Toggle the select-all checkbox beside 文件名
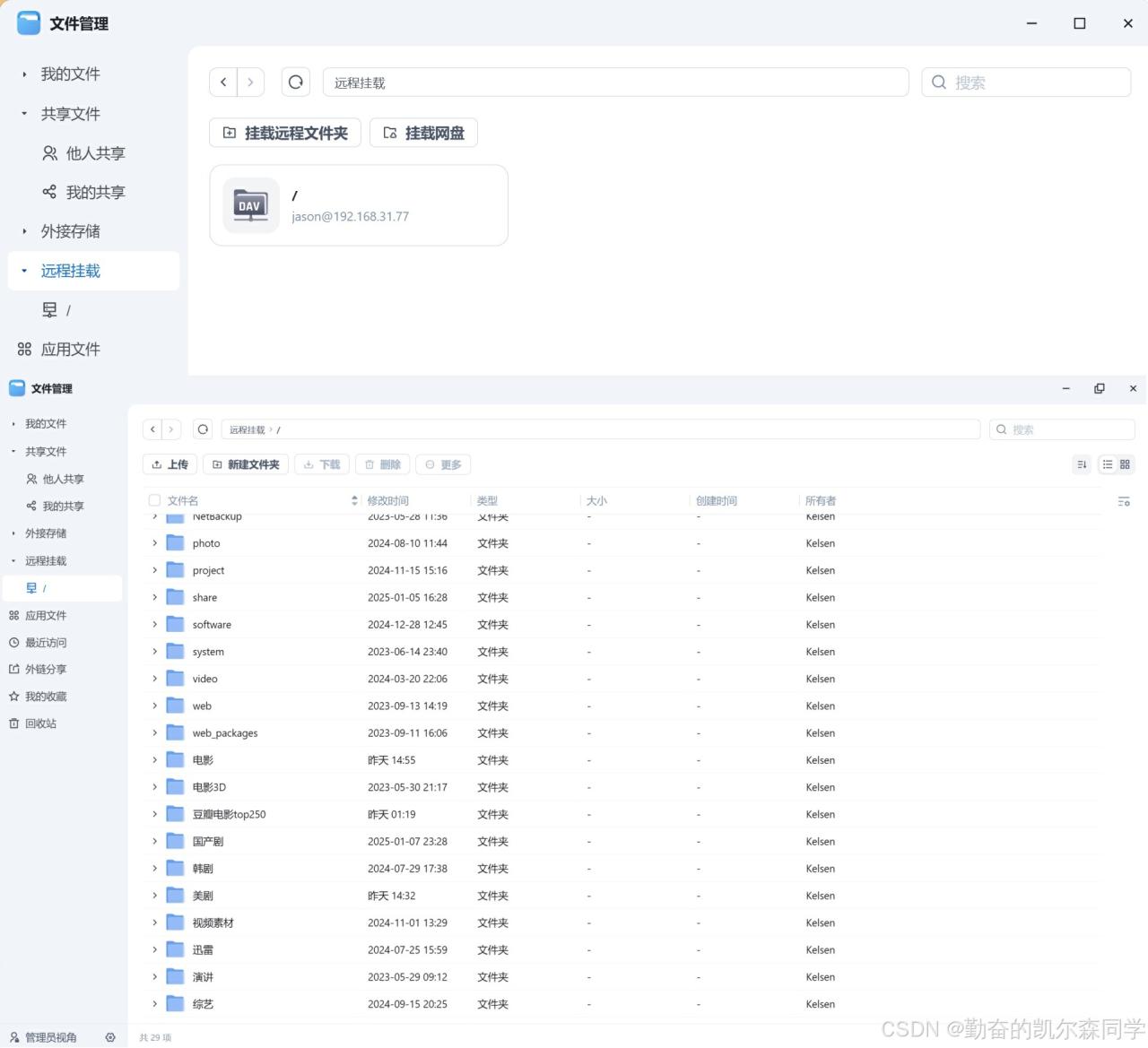The width and height of the screenshot is (1148, 1048). (x=154, y=501)
